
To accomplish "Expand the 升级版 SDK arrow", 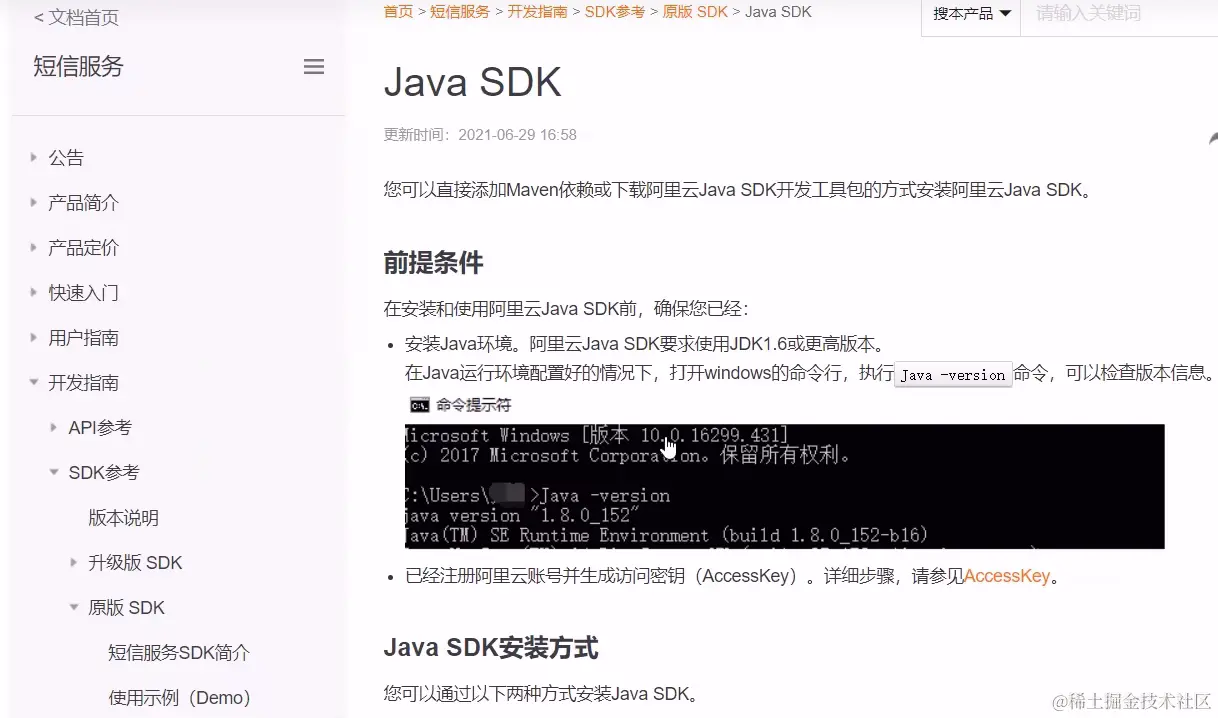I will point(74,562).
